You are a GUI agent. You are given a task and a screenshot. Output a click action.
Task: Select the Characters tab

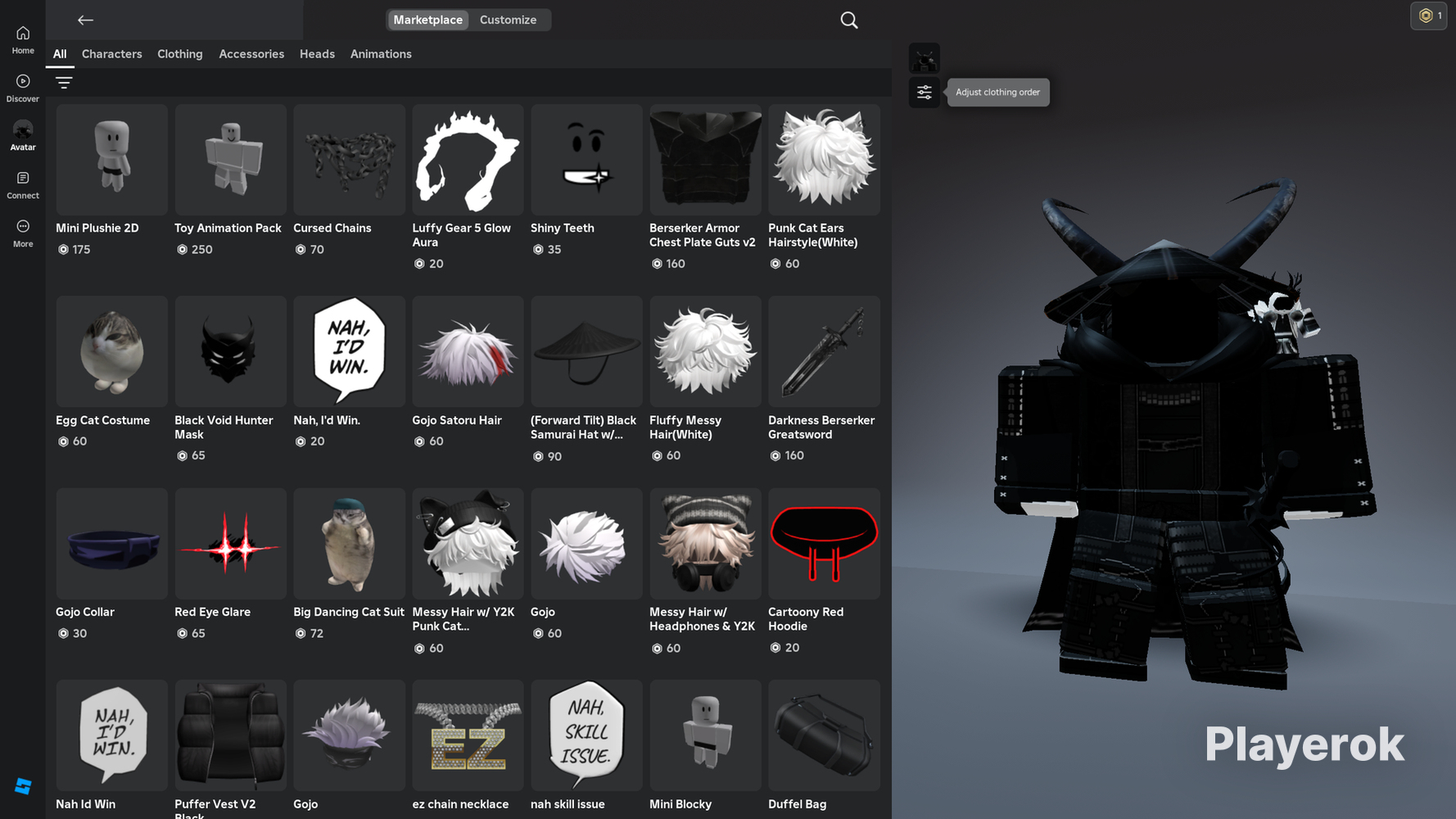click(112, 54)
